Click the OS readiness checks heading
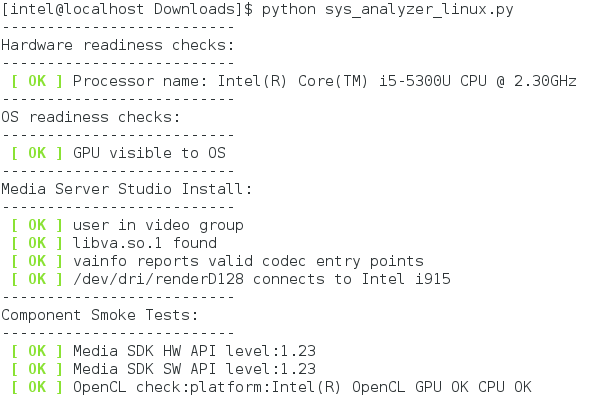Screen dimensions: 591x398 90,117
